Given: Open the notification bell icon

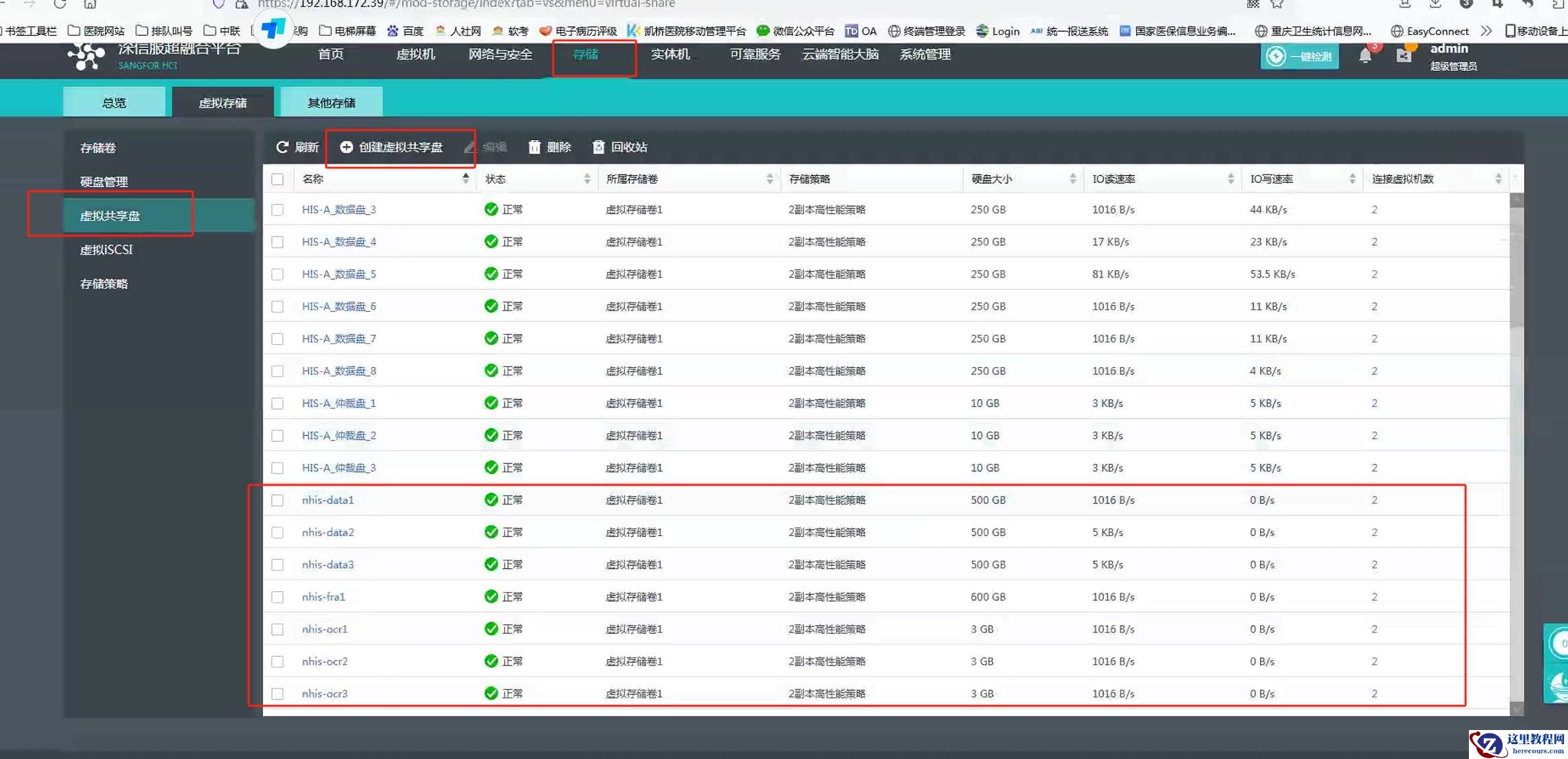Looking at the screenshot, I should pos(1365,56).
